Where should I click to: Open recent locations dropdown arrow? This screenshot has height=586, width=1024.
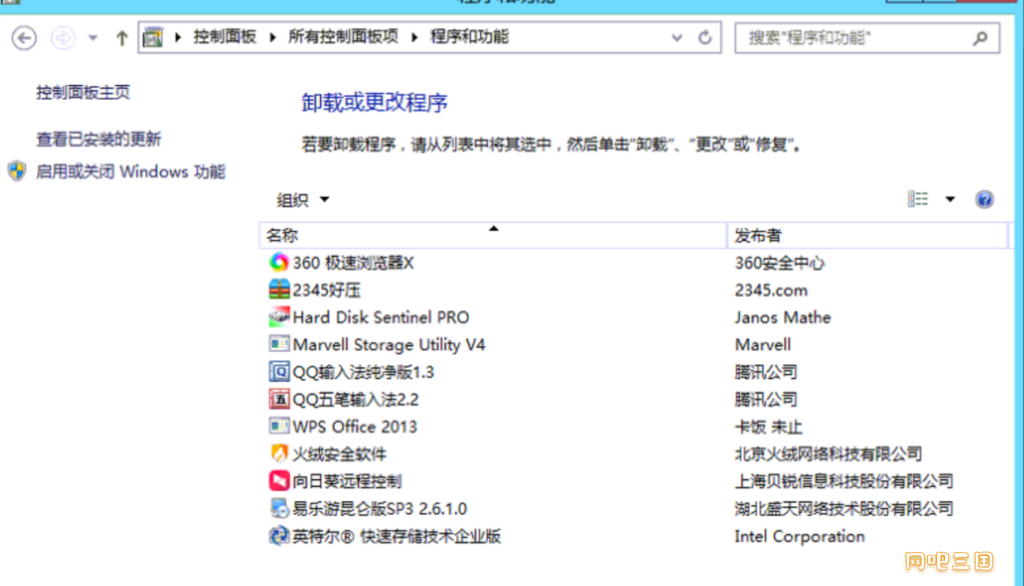coord(93,38)
